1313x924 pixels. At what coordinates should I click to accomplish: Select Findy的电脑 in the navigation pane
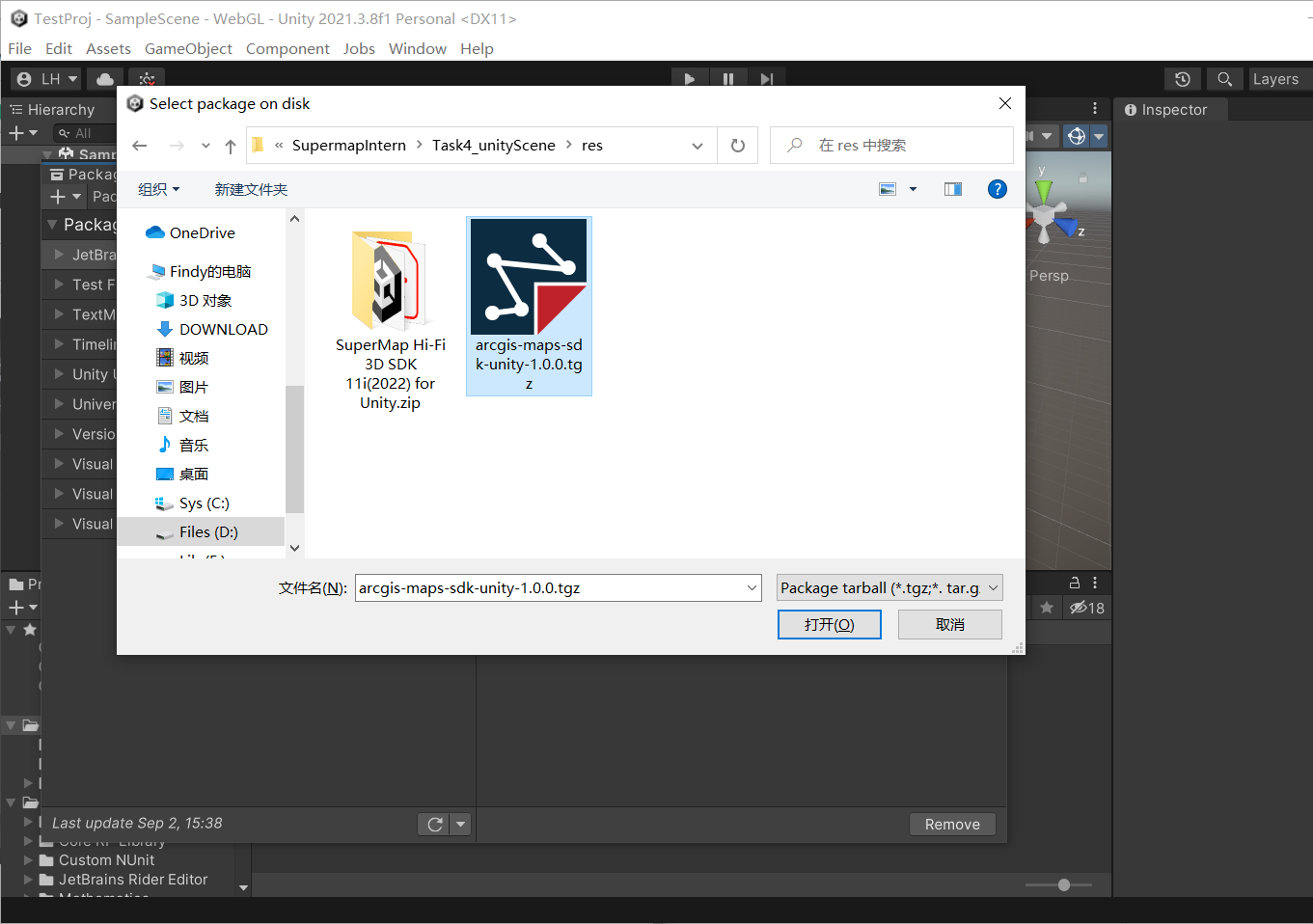coord(201,271)
